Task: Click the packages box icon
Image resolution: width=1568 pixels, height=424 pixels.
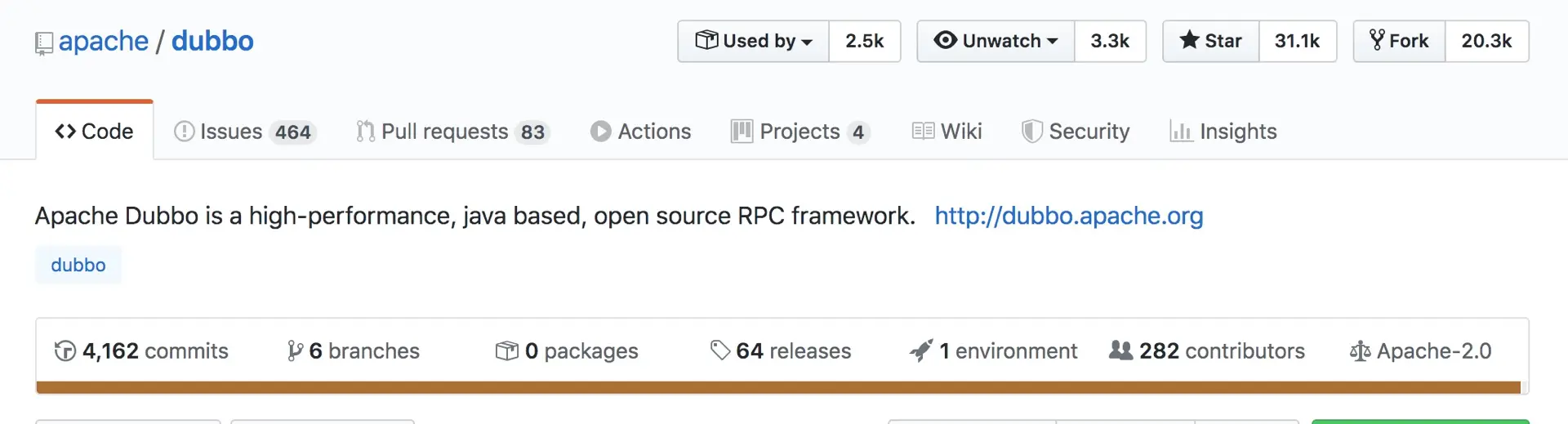Action: 506,351
